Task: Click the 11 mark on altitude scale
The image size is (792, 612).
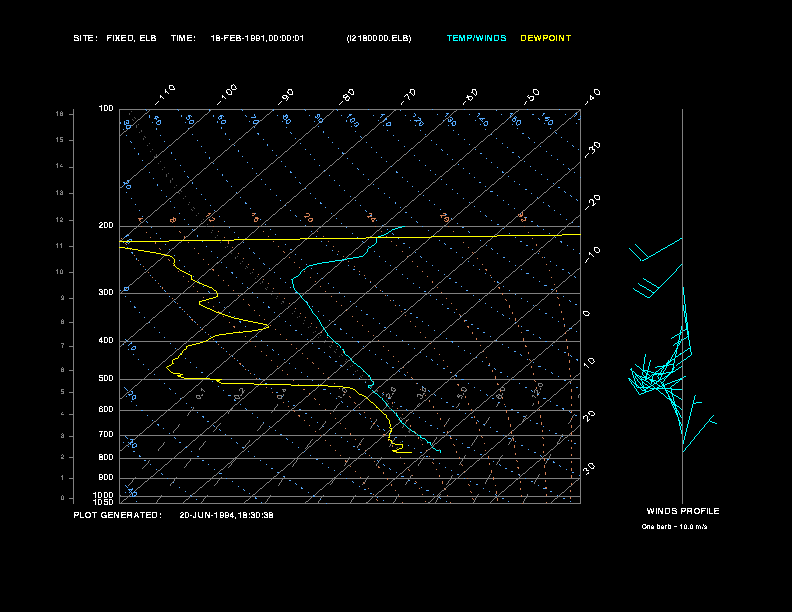Action: tap(60, 246)
